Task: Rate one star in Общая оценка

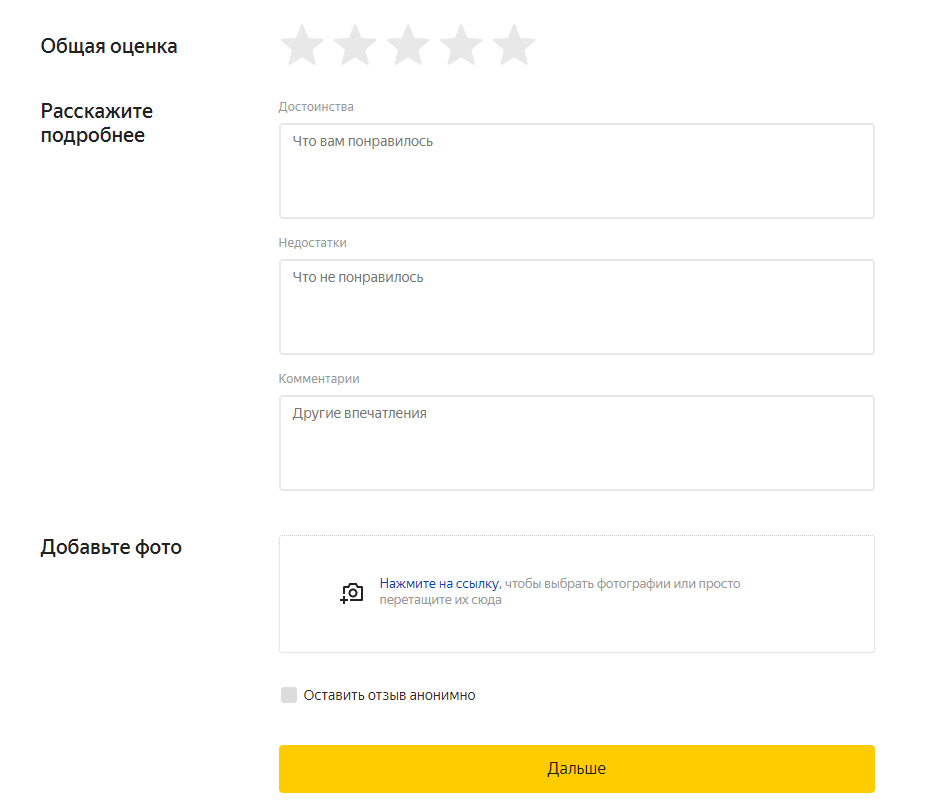Action: (x=302, y=46)
